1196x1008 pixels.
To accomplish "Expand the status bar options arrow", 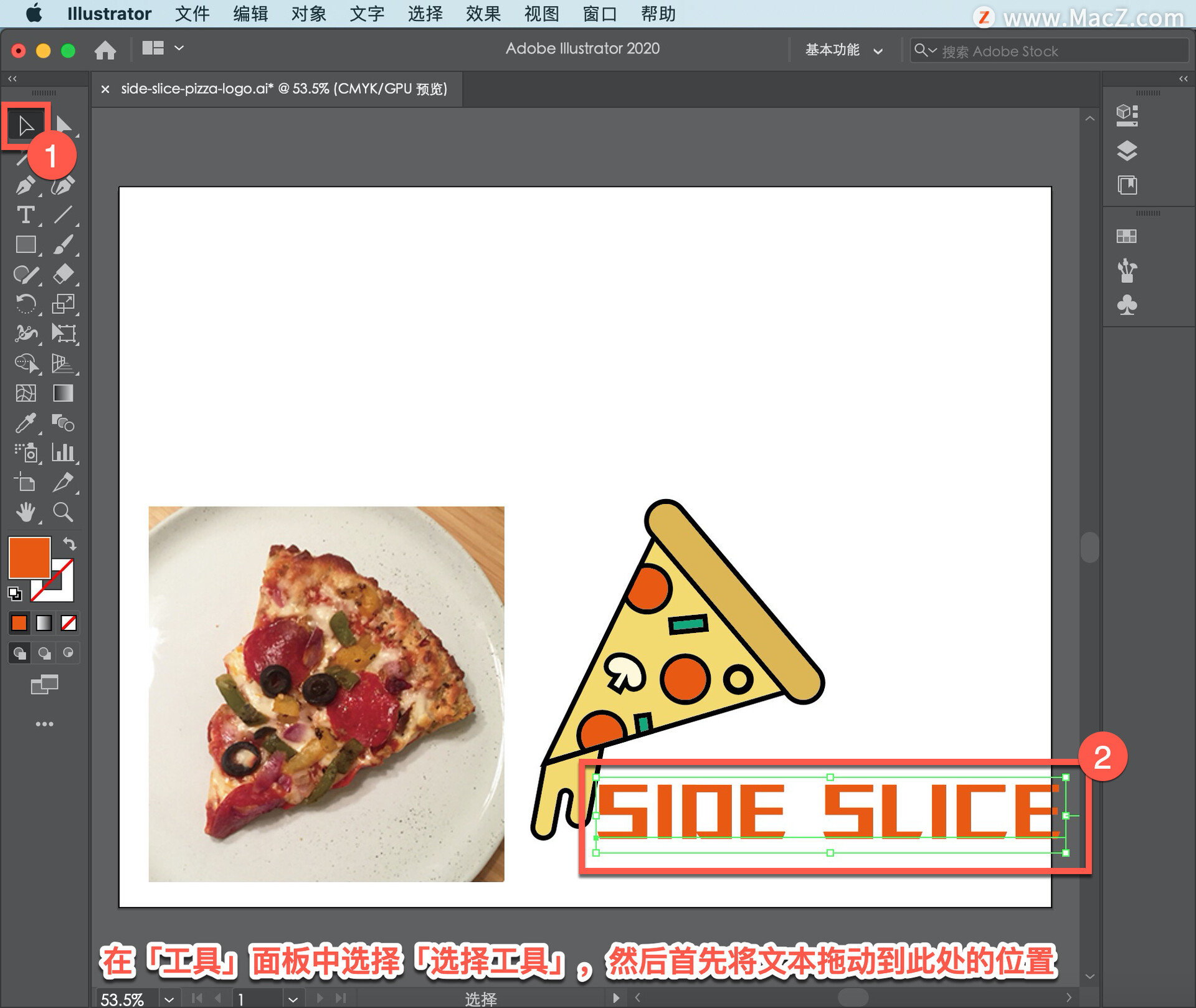I will point(615,998).
